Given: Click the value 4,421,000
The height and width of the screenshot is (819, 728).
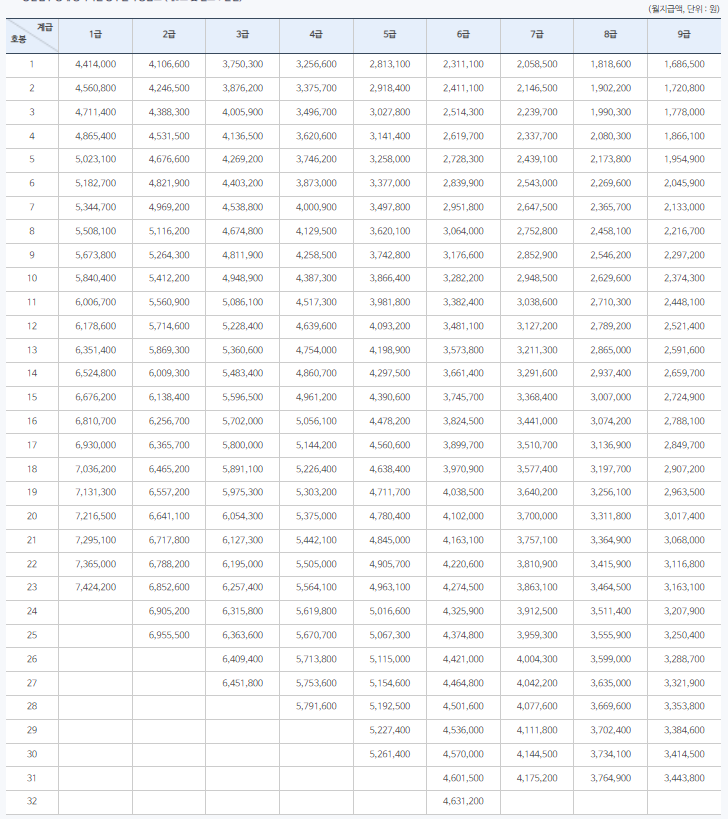Looking at the screenshot, I should click(463, 659).
